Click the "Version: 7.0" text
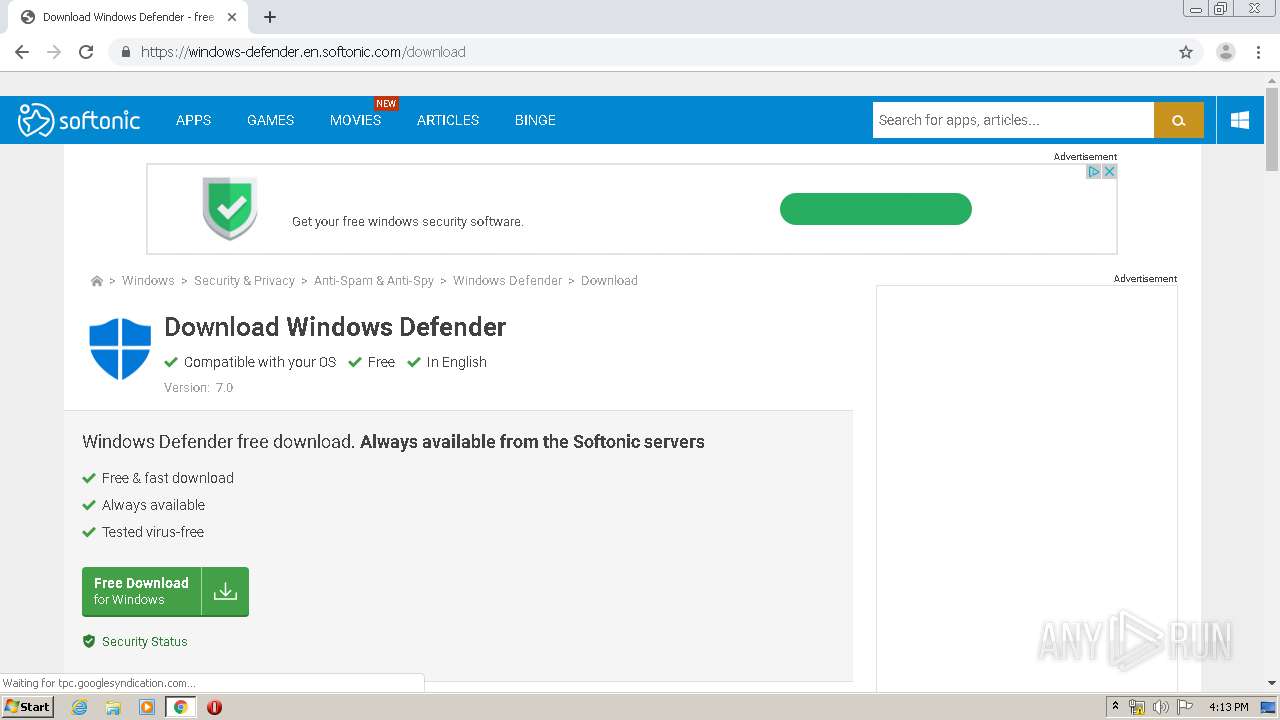This screenshot has width=1280, height=720. coord(198,388)
